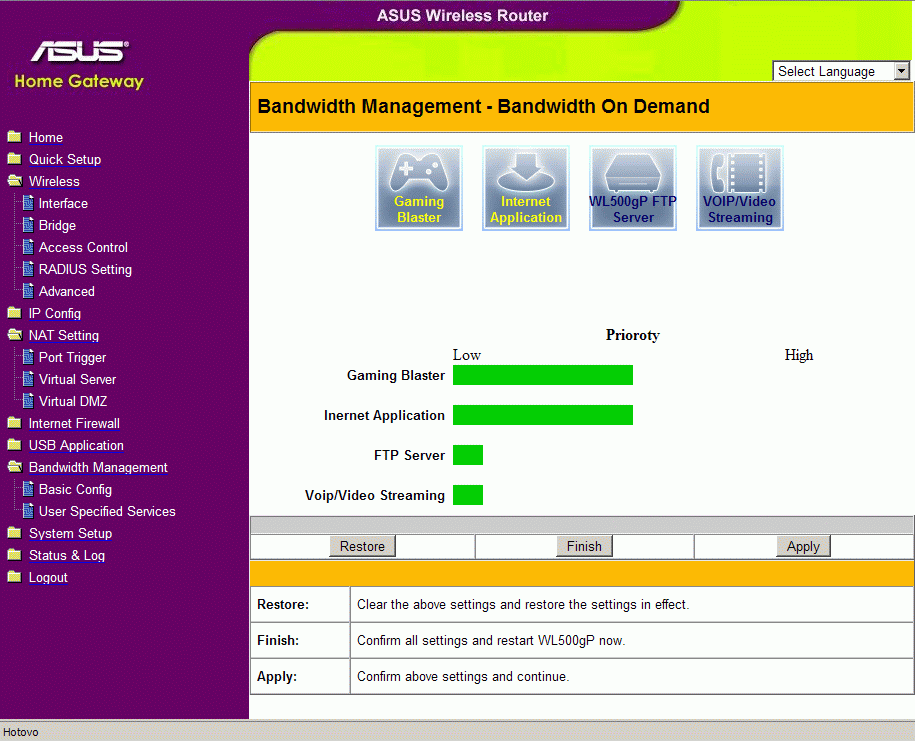Open the Interface wireless page
Viewport: 915px width, 741px height.
[x=63, y=204]
